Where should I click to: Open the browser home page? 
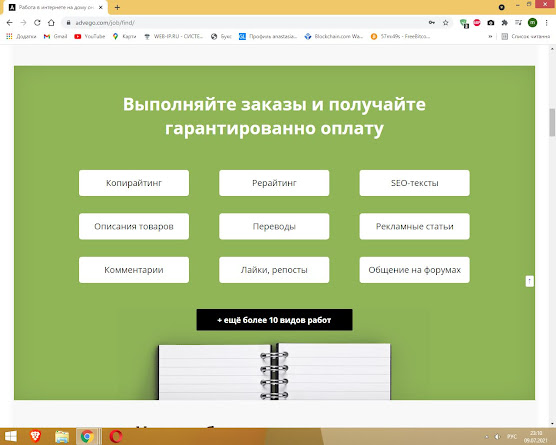pyautogui.click(x=51, y=23)
